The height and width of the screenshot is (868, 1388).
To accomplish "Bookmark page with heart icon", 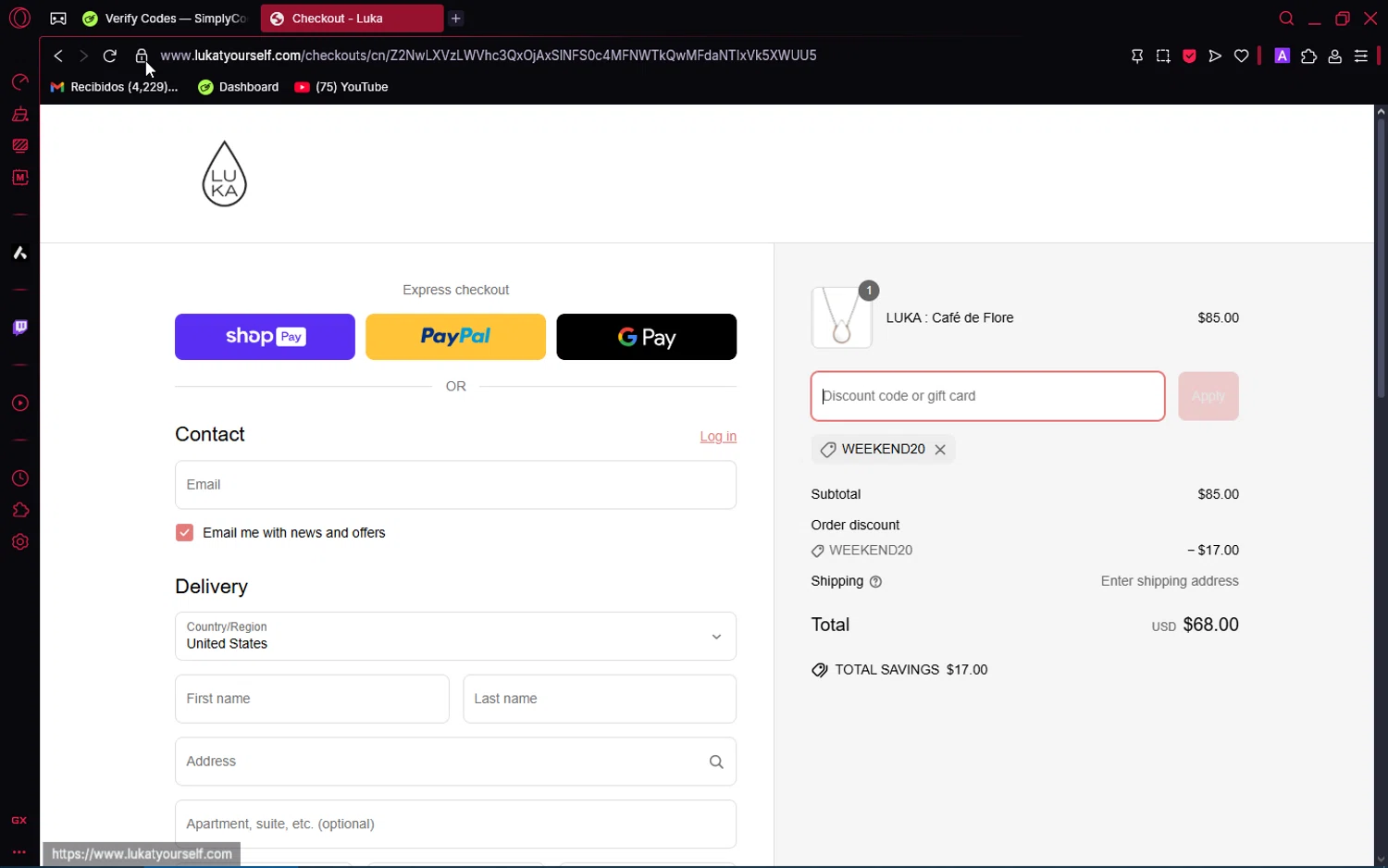I will [x=1241, y=56].
